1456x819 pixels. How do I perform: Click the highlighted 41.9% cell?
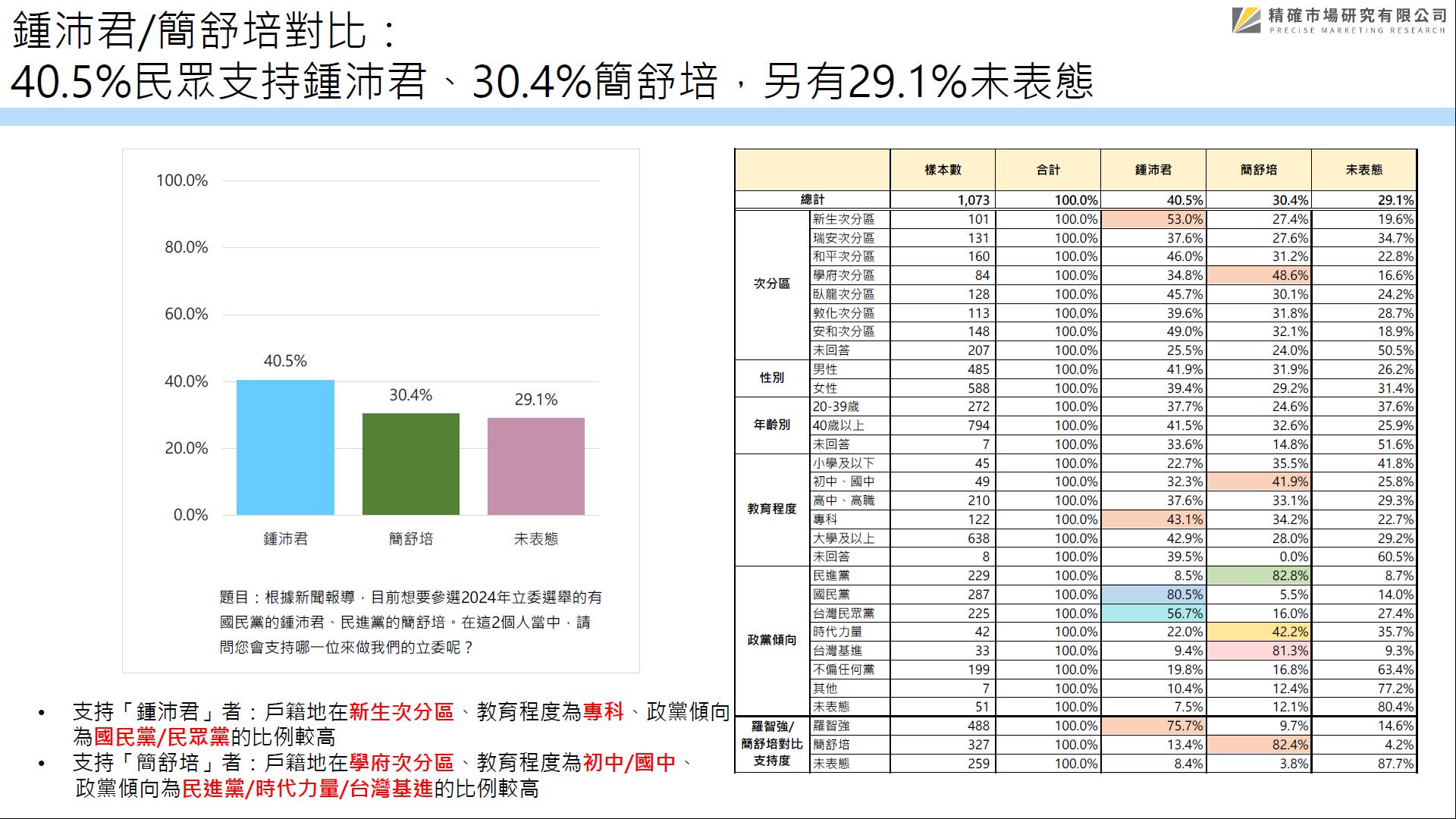1258,482
